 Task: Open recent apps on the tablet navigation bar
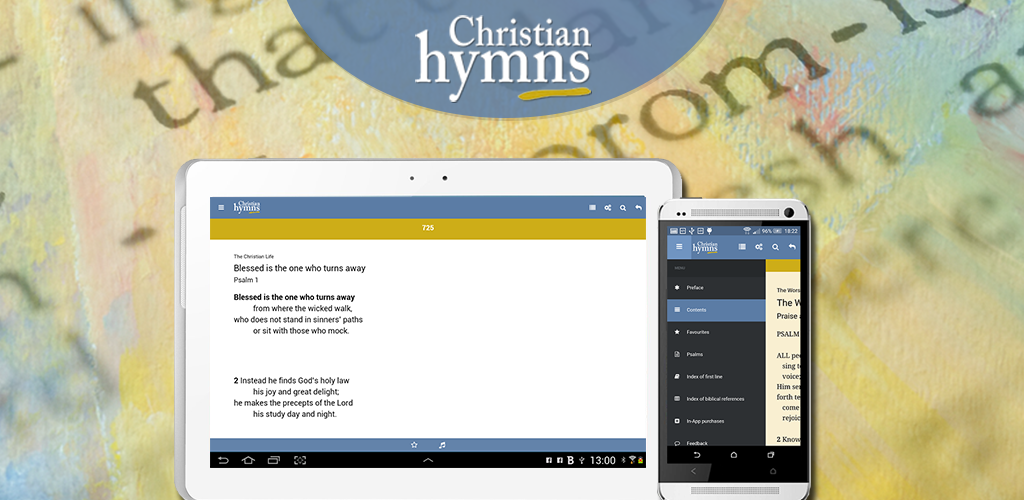274,460
